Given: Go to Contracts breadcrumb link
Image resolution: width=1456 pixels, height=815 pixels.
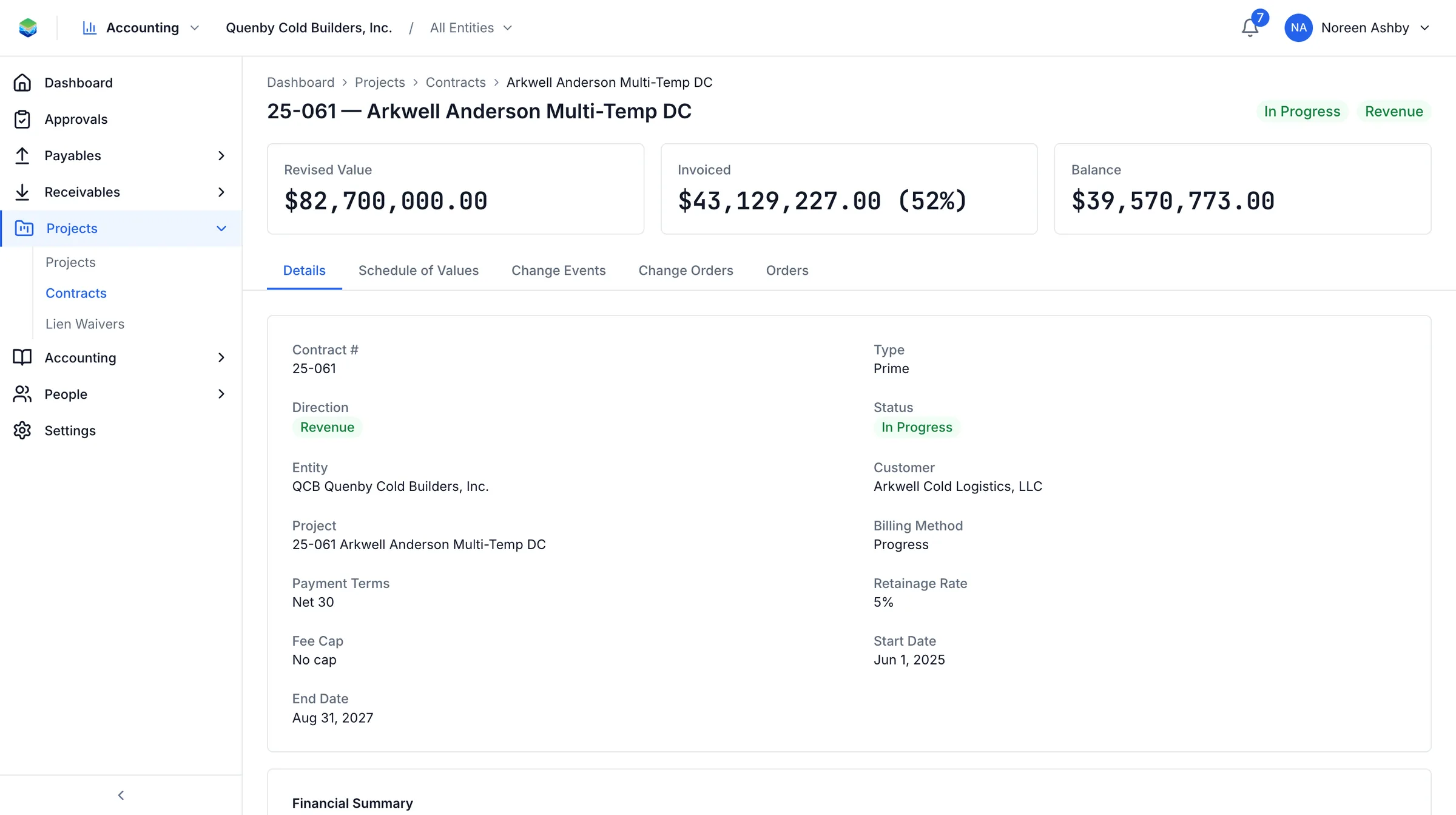Looking at the screenshot, I should click(456, 82).
